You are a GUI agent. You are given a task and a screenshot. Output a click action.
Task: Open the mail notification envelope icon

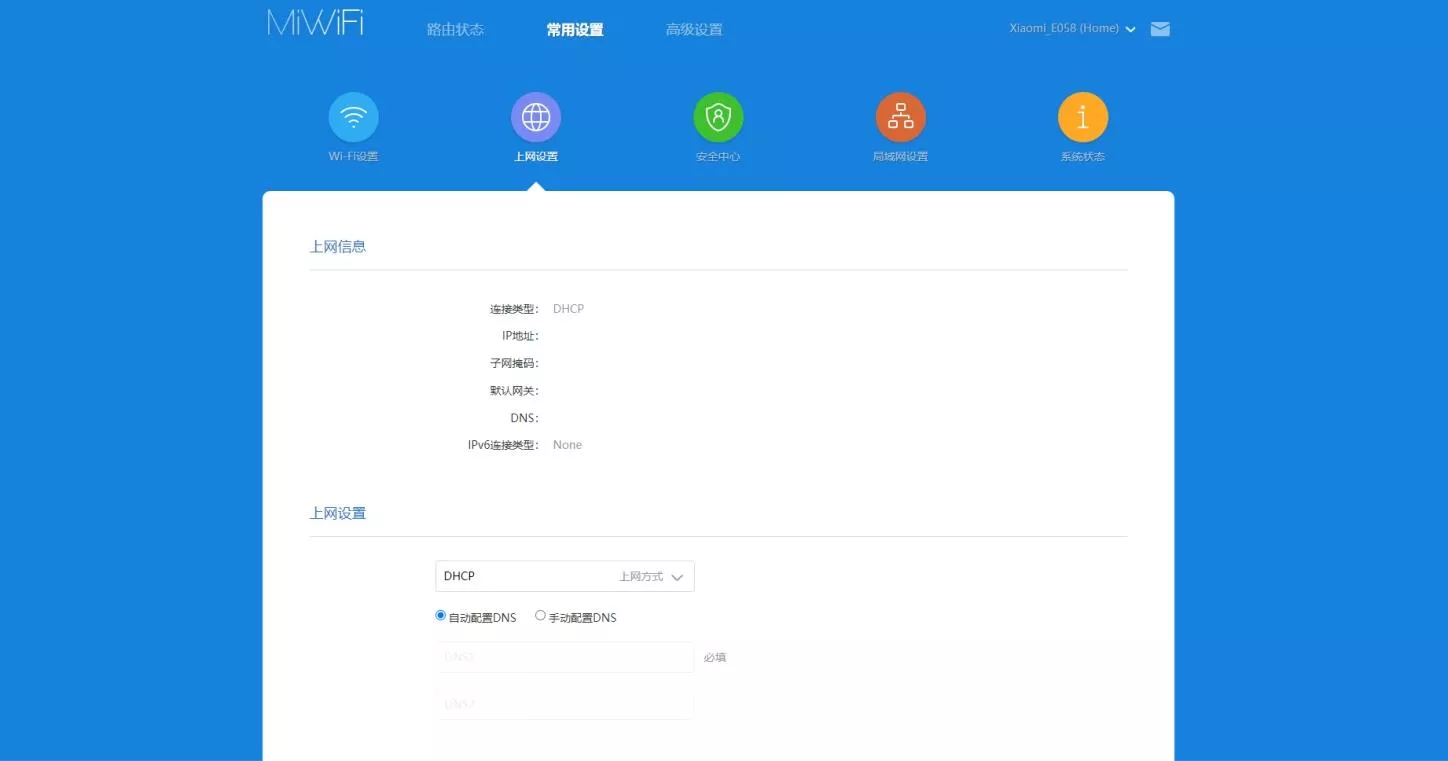1160,29
